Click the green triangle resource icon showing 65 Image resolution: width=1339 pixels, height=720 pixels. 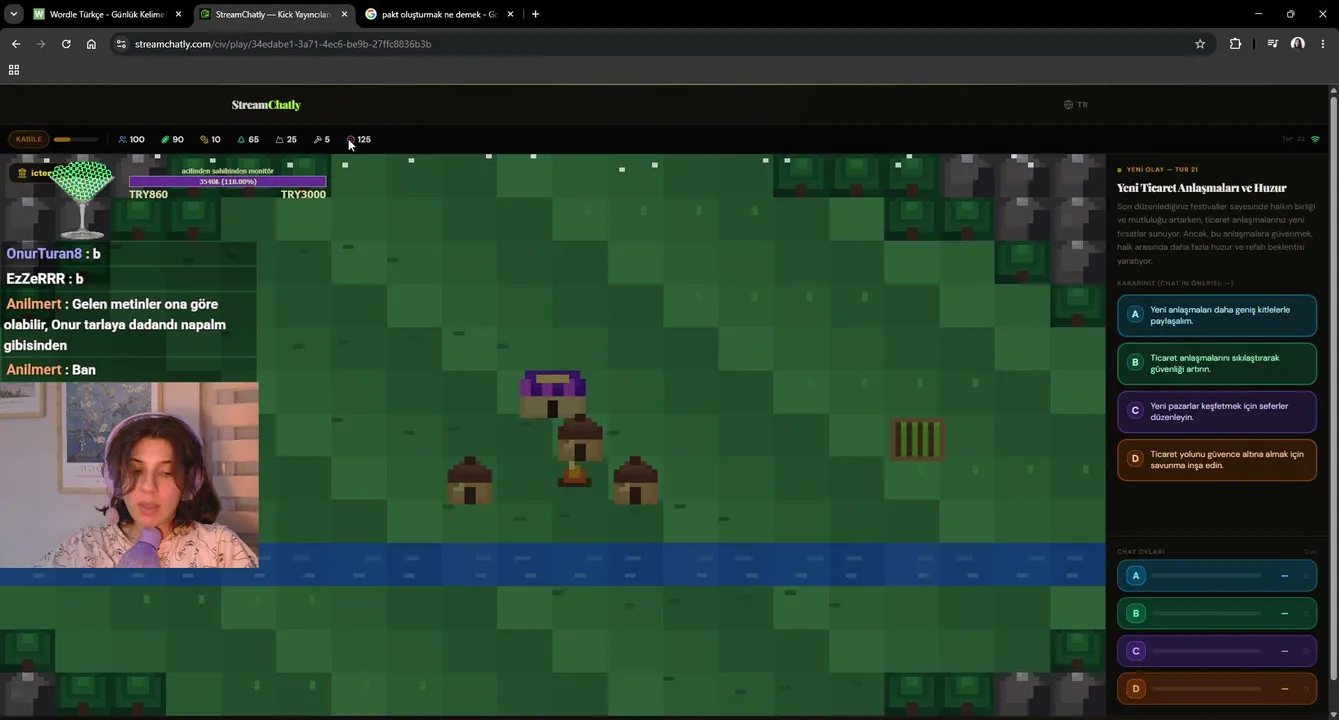241,140
